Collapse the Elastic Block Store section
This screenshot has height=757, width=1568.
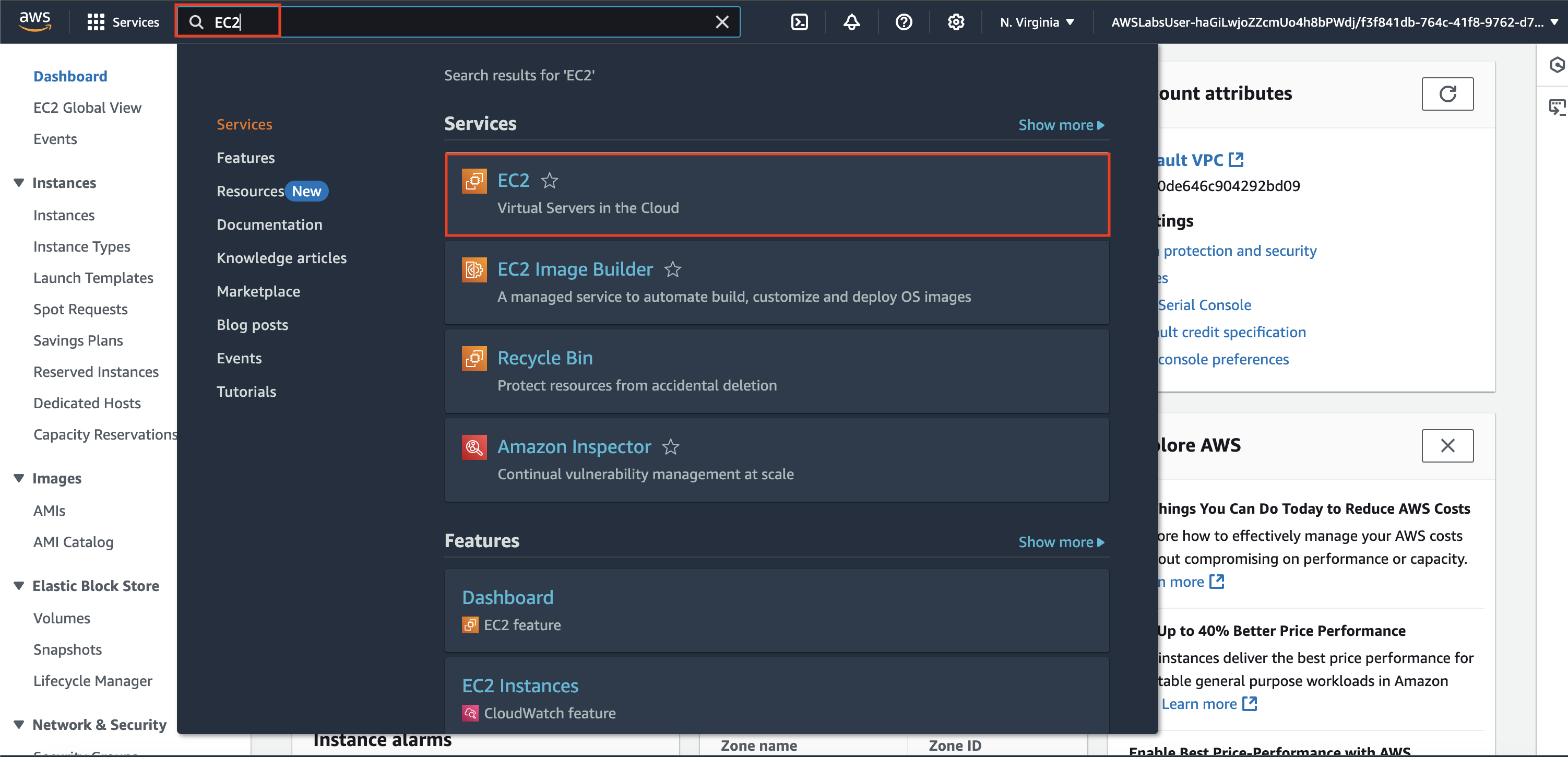click(19, 585)
